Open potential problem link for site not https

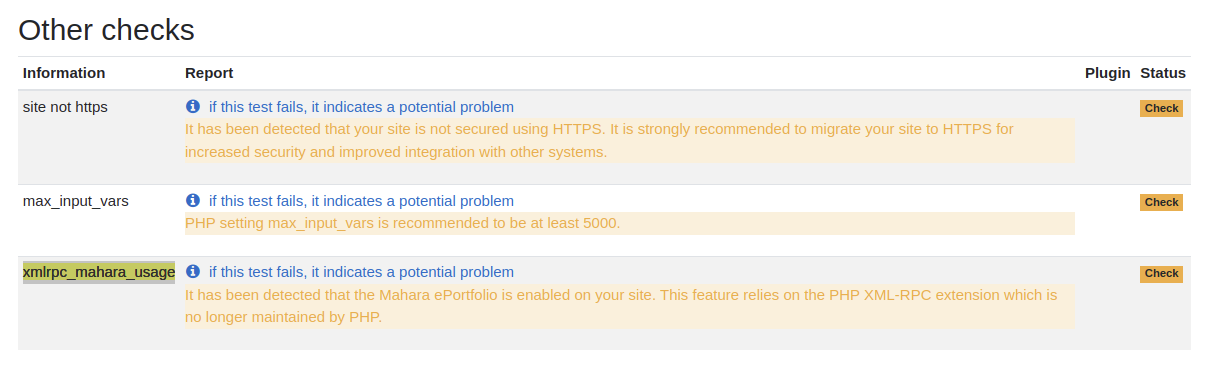tap(361, 107)
